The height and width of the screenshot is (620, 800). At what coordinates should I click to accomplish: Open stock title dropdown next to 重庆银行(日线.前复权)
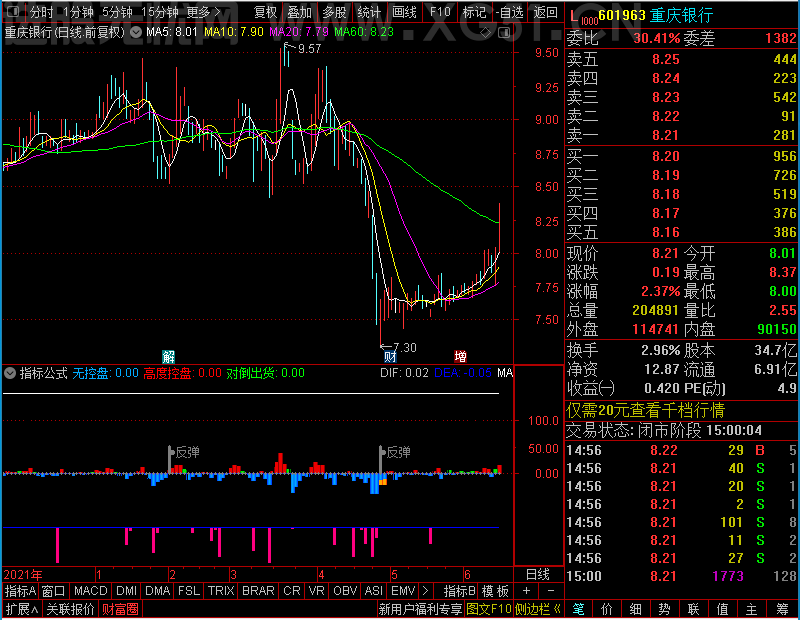(136, 32)
